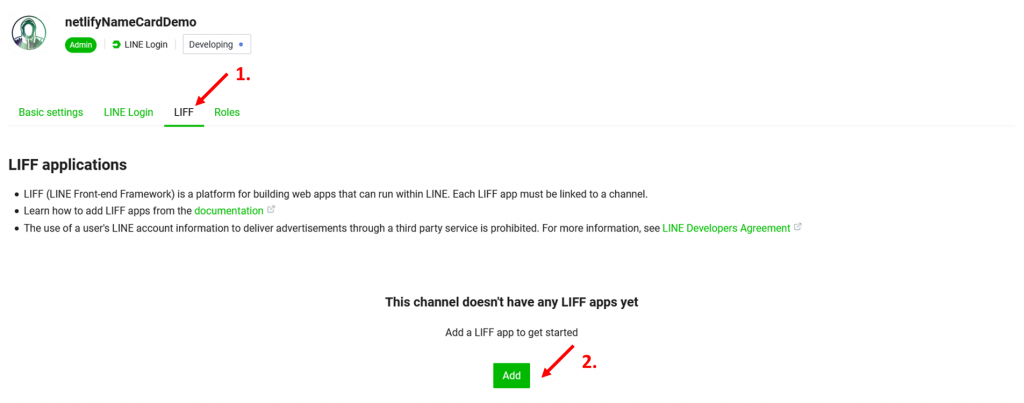The width and height of the screenshot is (1024, 403).
Task: Click "This channel doesn't have any LIFF apps yet"
Action: (511, 302)
